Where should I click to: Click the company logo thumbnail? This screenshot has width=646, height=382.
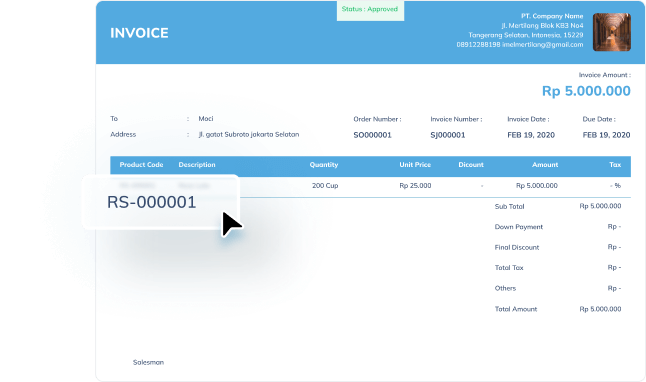pyautogui.click(x=612, y=32)
